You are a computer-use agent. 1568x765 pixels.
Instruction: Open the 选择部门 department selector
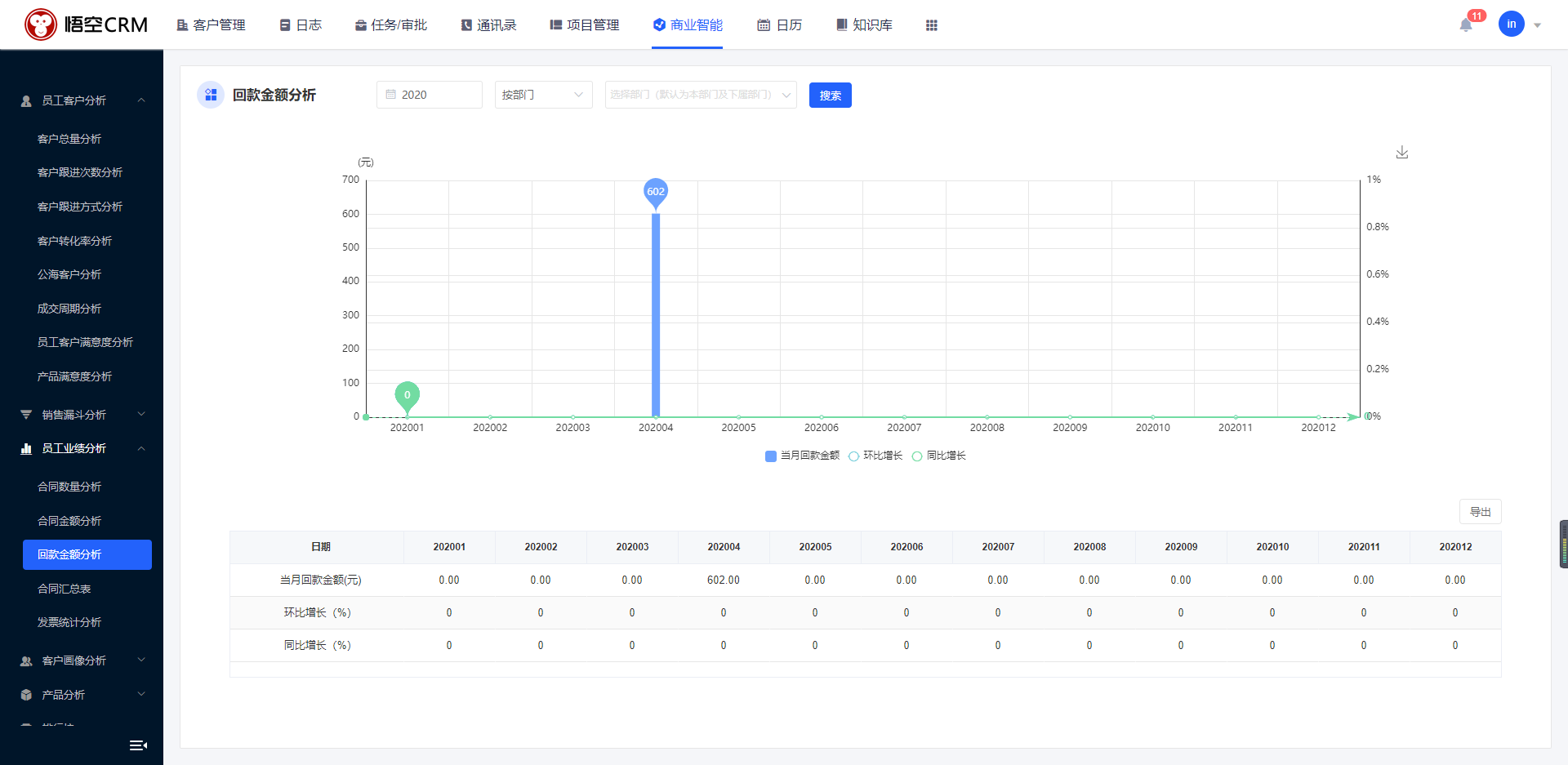[x=701, y=95]
